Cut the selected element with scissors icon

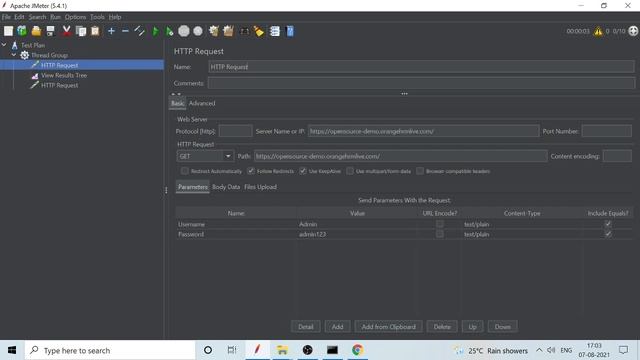click(x=66, y=31)
